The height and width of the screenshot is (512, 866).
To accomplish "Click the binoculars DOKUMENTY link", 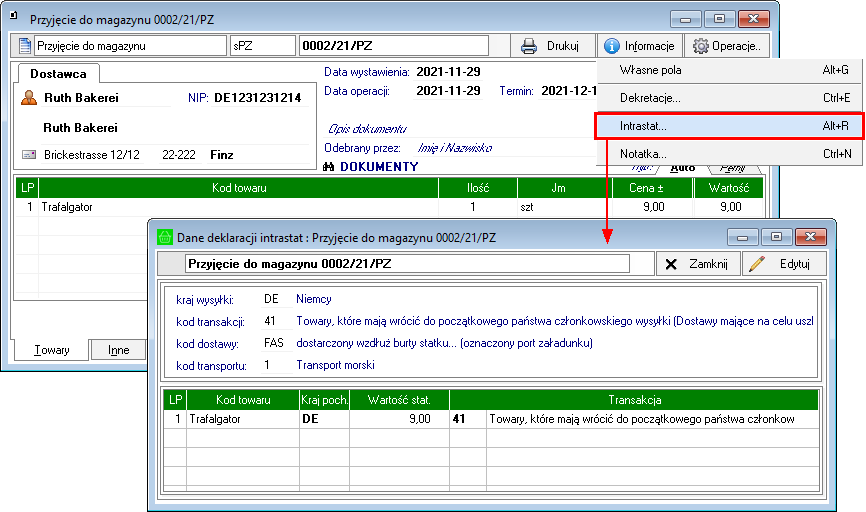I will [371, 166].
